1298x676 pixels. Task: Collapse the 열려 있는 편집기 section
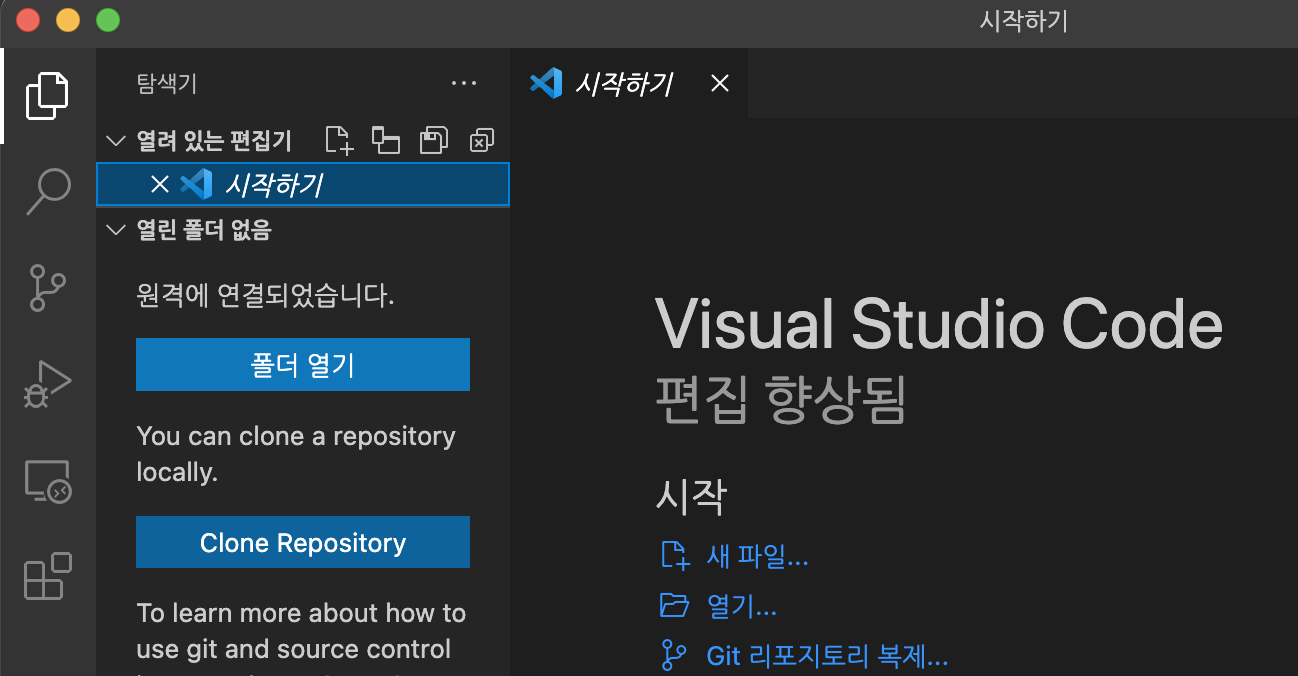click(116, 140)
